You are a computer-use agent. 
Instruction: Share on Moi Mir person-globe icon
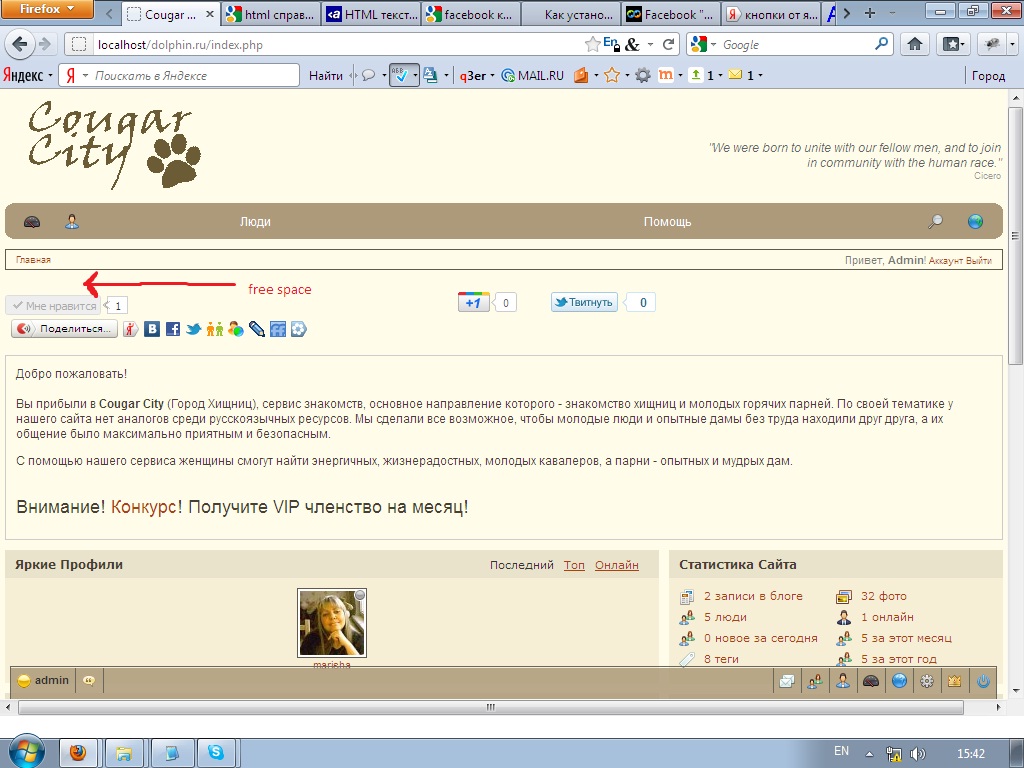pyautogui.click(x=236, y=329)
